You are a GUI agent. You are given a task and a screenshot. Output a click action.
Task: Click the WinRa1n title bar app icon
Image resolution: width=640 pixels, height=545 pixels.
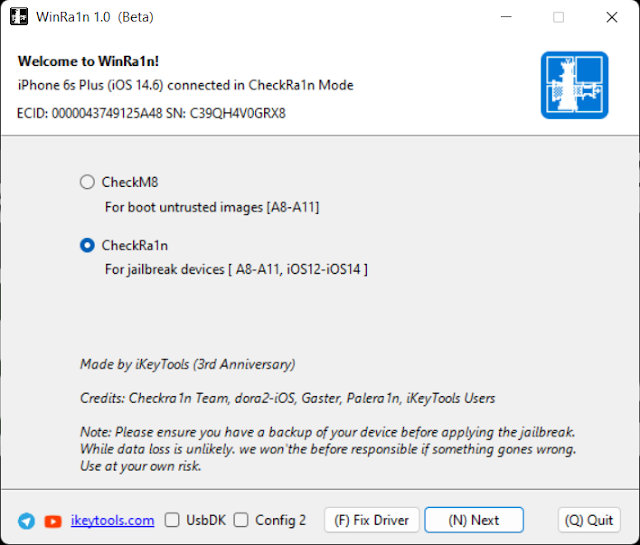tap(19, 17)
